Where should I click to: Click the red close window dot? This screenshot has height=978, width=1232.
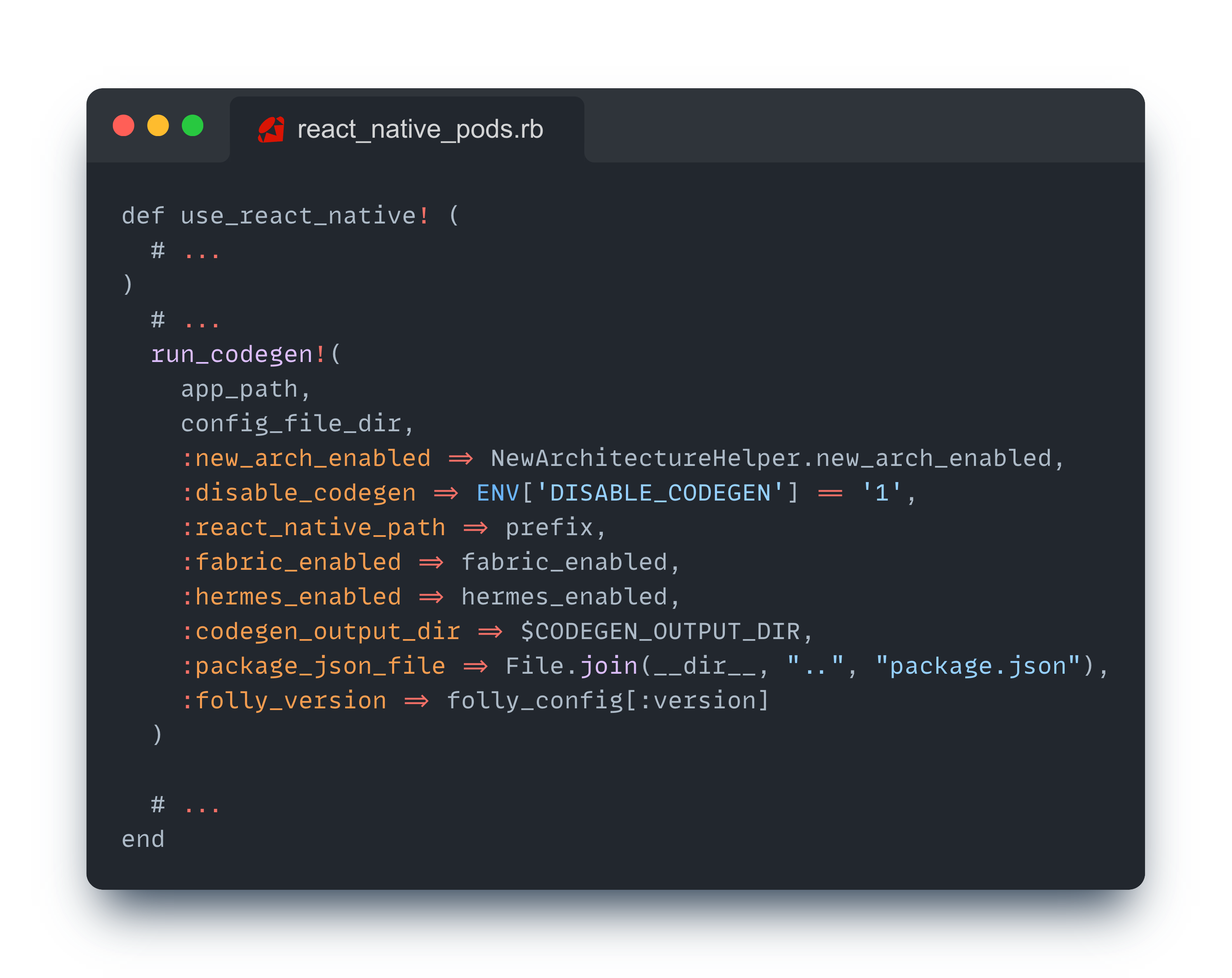[123, 126]
